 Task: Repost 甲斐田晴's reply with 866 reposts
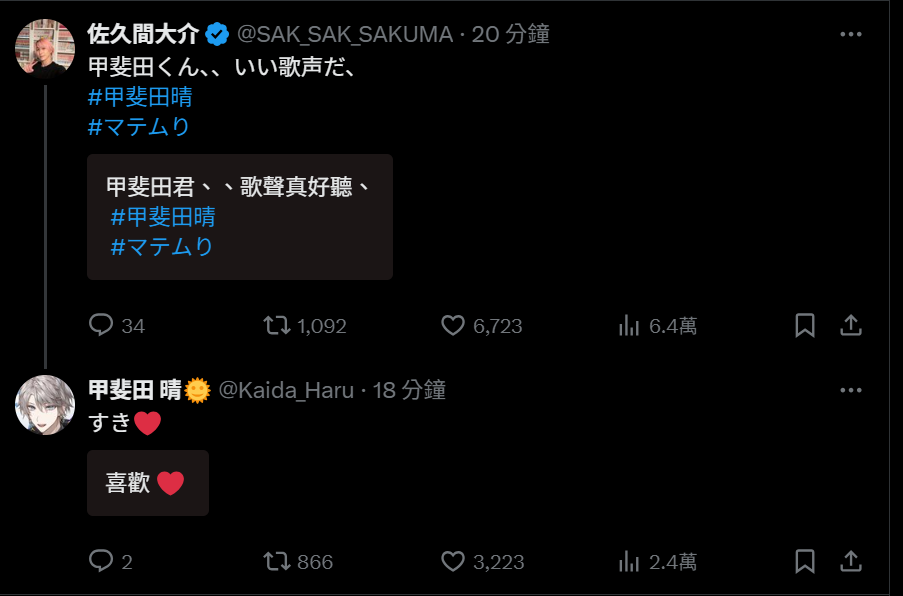pyautogui.click(x=276, y=561)
